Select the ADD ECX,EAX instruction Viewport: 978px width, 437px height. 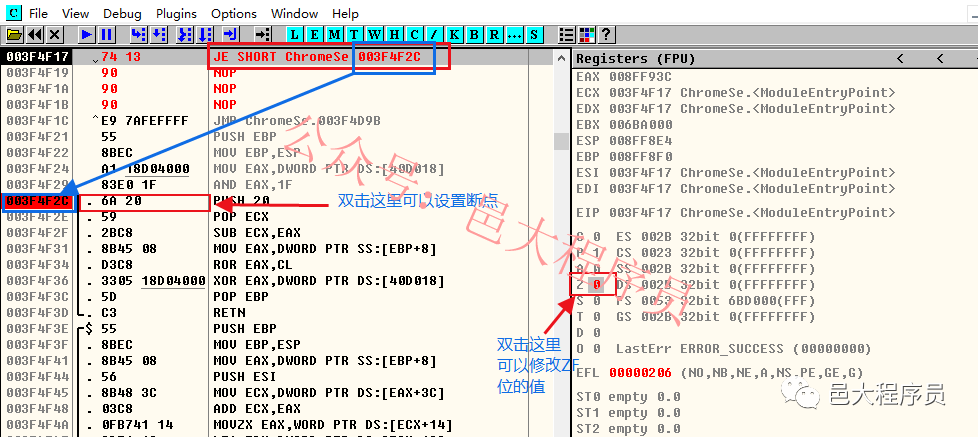pyautogui.click(x=257, y=409)
